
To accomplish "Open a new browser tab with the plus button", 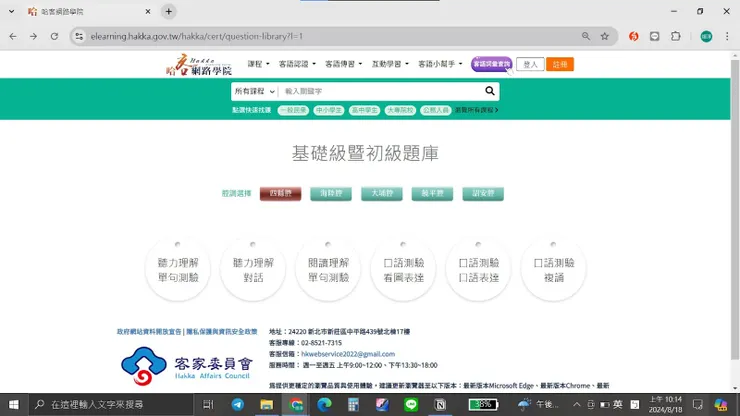I will point(168,11).
